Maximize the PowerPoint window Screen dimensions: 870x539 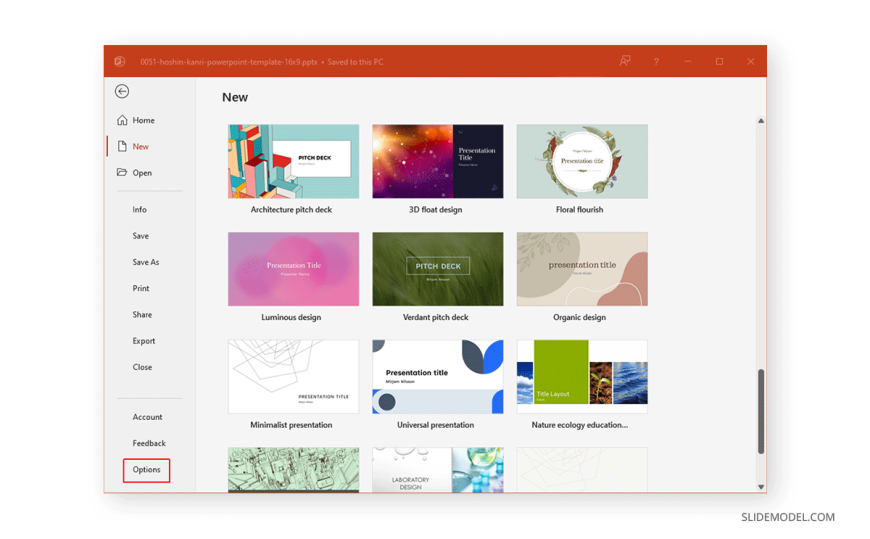click(x=719, y=61)
